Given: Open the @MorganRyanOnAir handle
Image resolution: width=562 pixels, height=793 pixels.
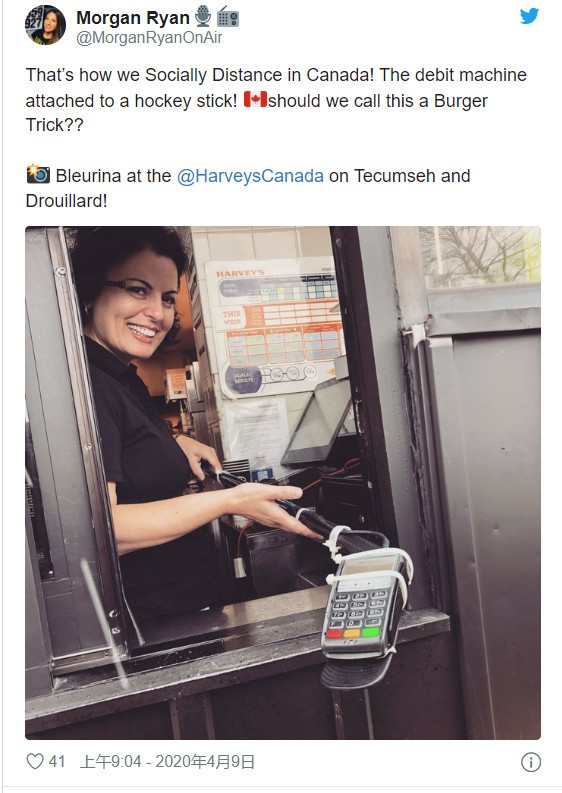Looking at the screenshot, I should pyautogui.click(x=149, y=38).
